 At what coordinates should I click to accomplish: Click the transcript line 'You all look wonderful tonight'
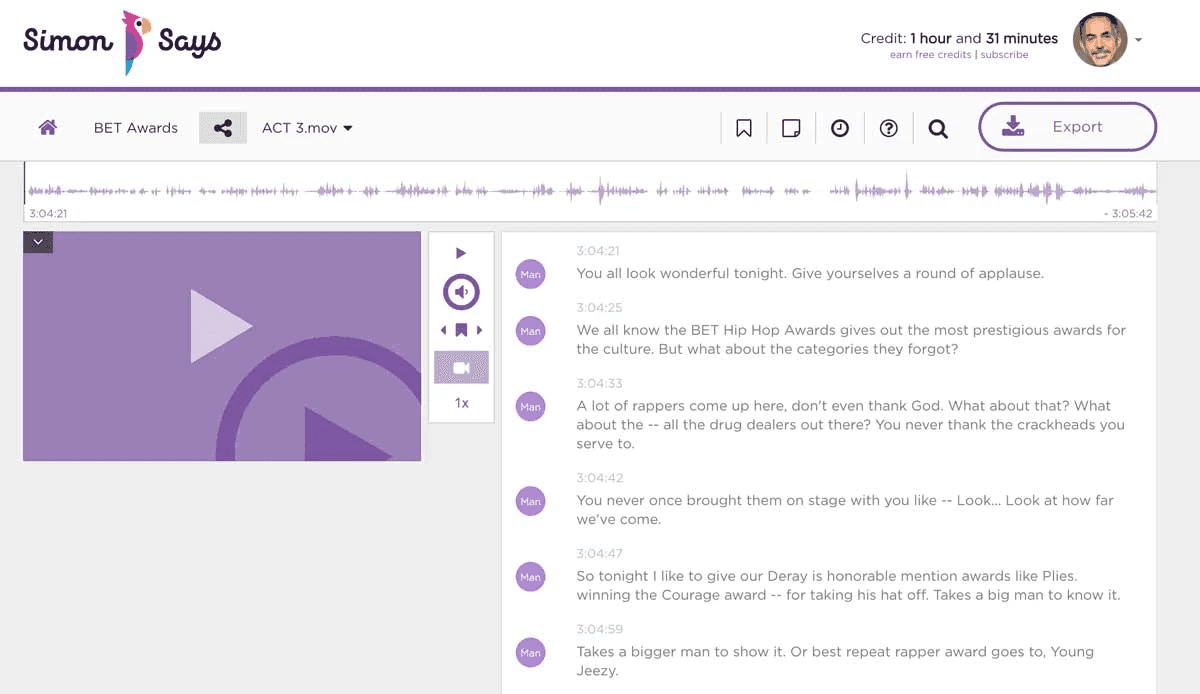coord(810,273)
